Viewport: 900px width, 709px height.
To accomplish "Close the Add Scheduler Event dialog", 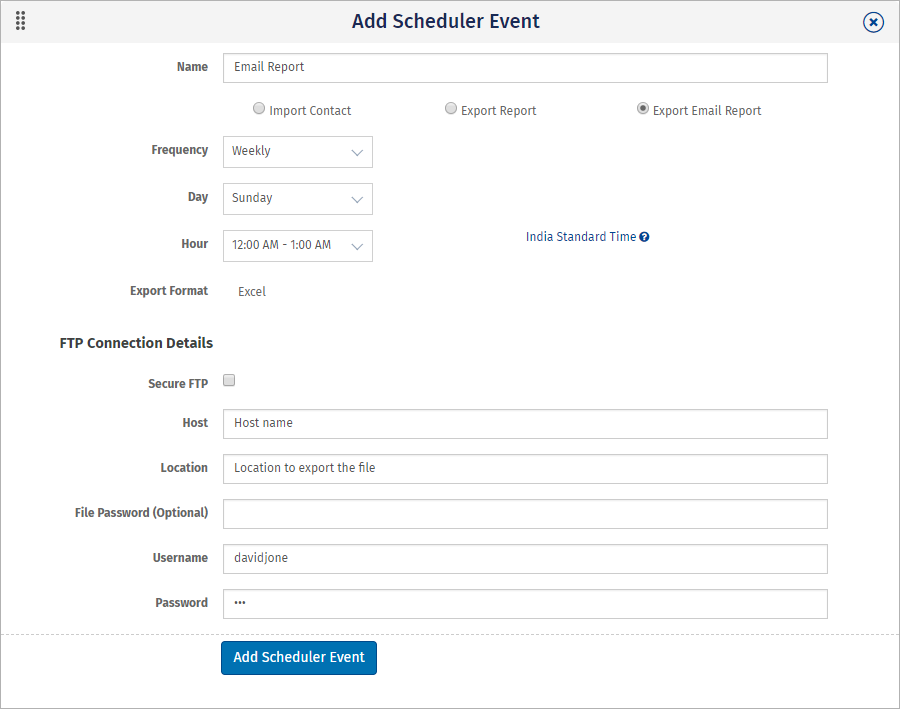I will click(873, 22).
